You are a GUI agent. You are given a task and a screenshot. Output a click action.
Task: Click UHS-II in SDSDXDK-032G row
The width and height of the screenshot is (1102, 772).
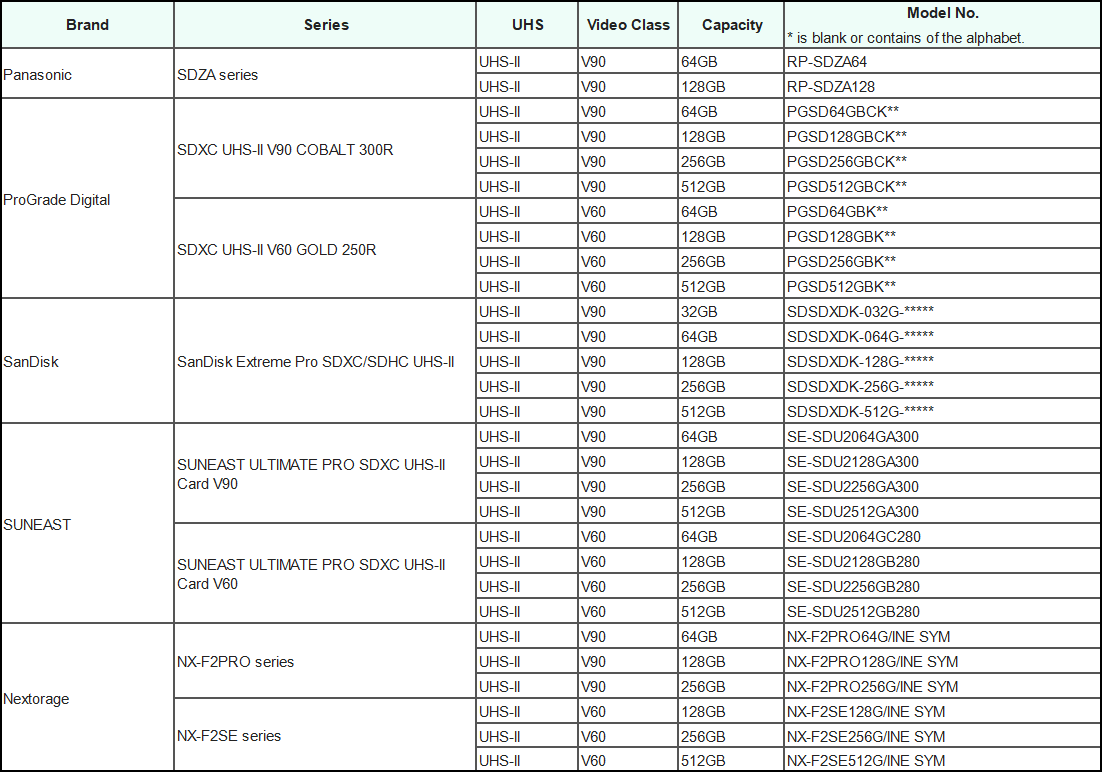point(527,311)
